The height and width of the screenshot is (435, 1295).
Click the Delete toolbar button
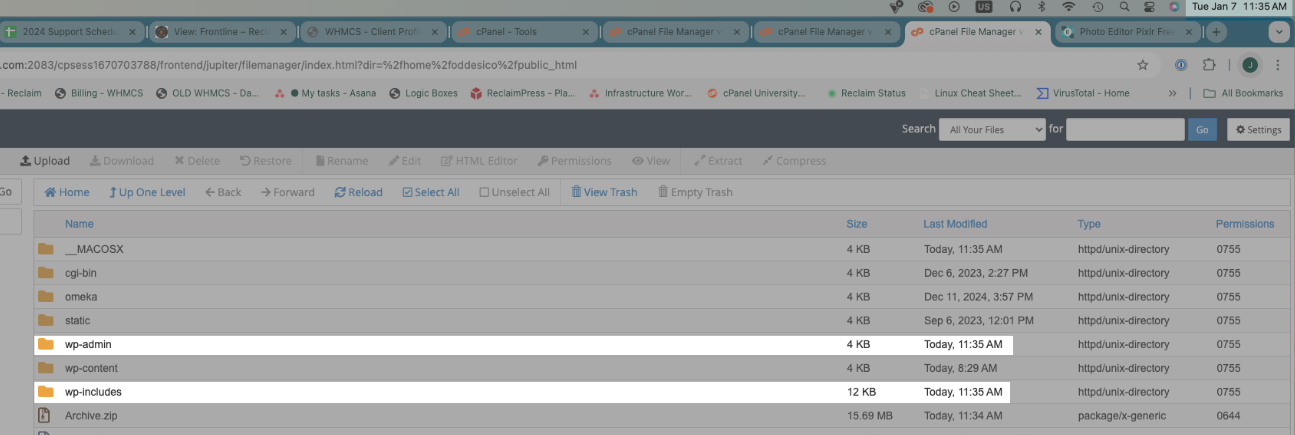point(197,161)
